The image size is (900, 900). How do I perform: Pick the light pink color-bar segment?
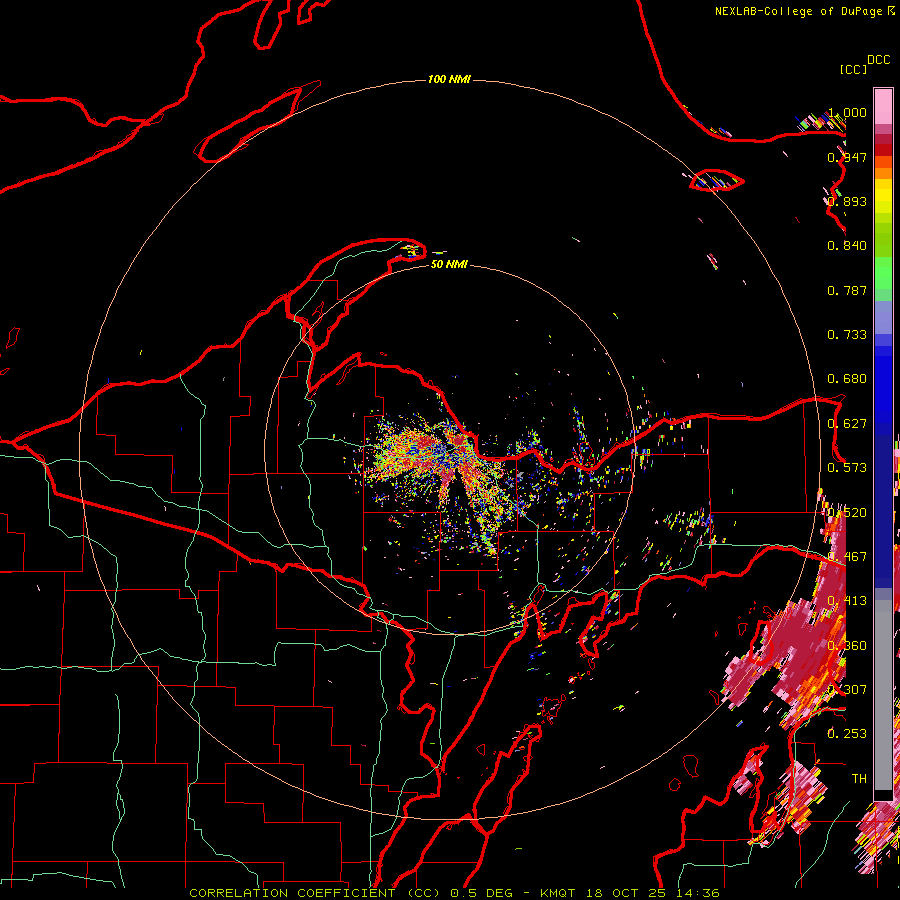pos(883,106)
